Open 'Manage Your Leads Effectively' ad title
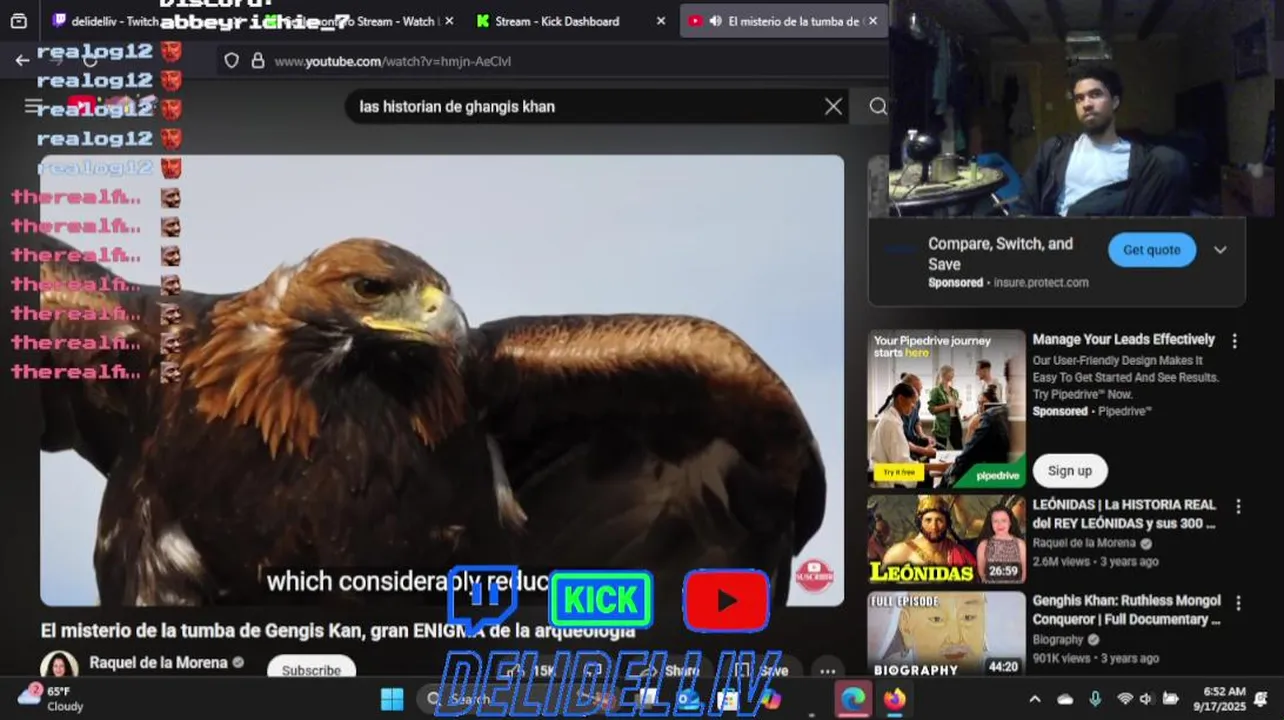 coord(1123,340)
